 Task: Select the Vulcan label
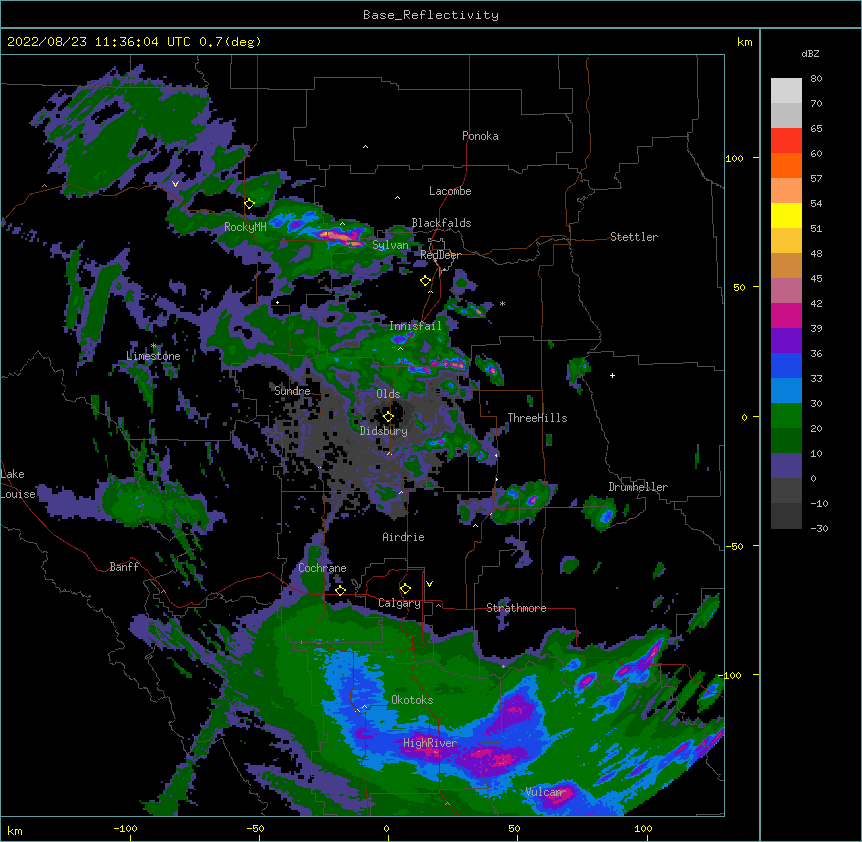544,792
